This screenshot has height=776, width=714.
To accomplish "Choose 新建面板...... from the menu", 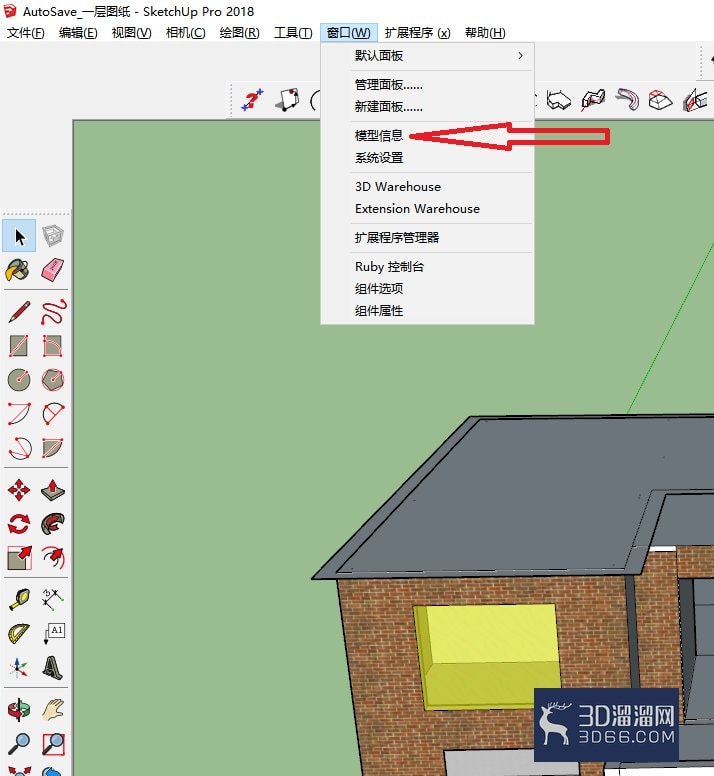I will (428, 106).
